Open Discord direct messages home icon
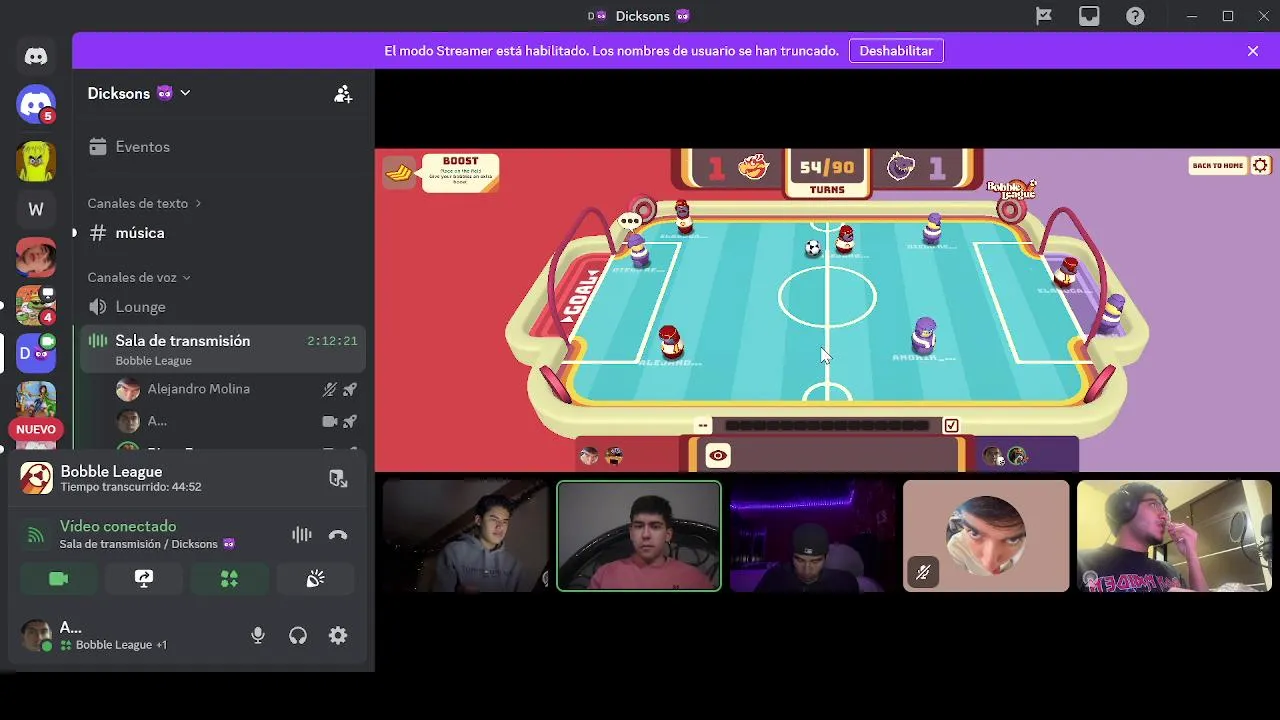The width and height of the screenshot is (1280, 720). (x=36, y=56)
